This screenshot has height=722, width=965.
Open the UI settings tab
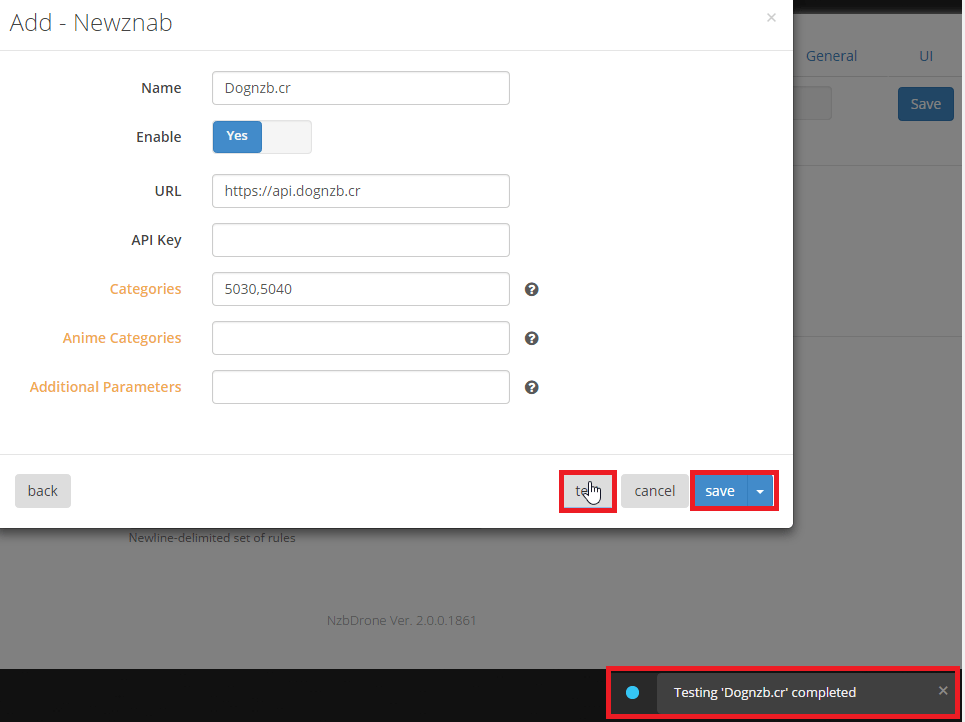click(x=926, y=56)
